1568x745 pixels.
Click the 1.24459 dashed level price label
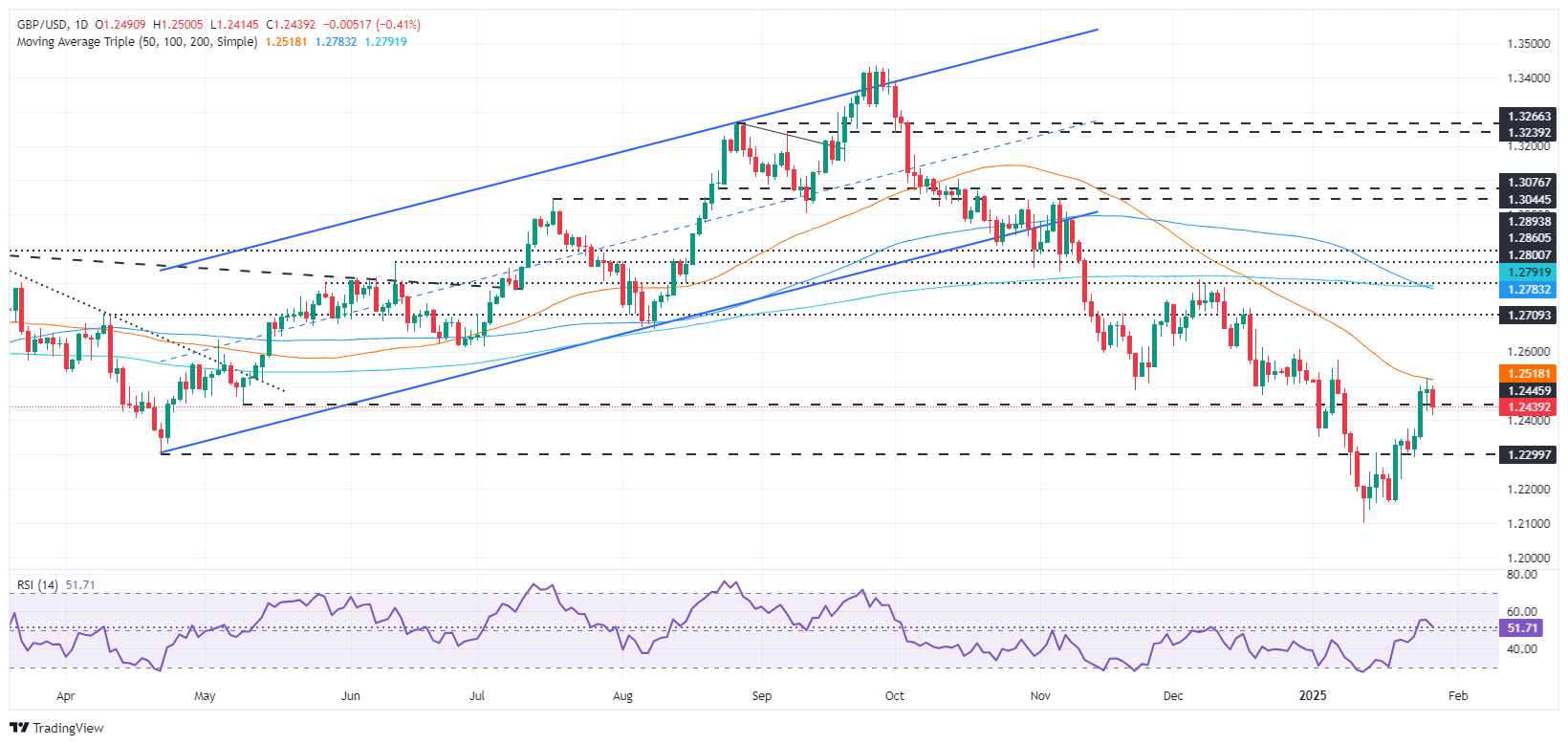pos(1530,390)
